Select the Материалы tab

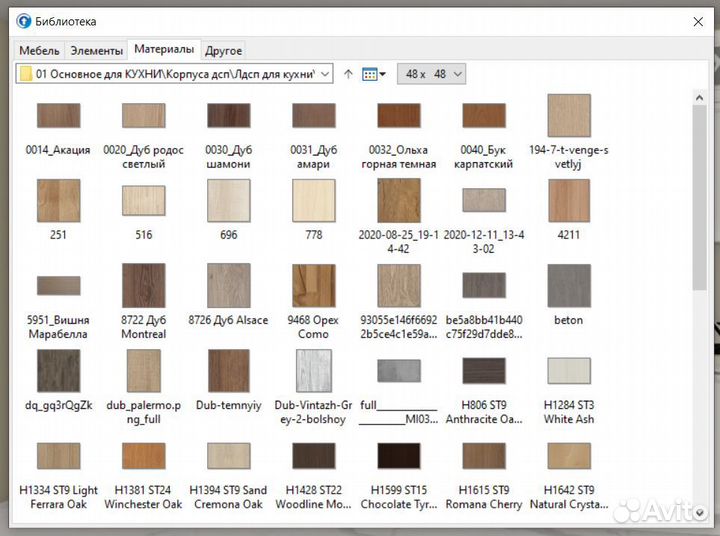pos(164,49)
